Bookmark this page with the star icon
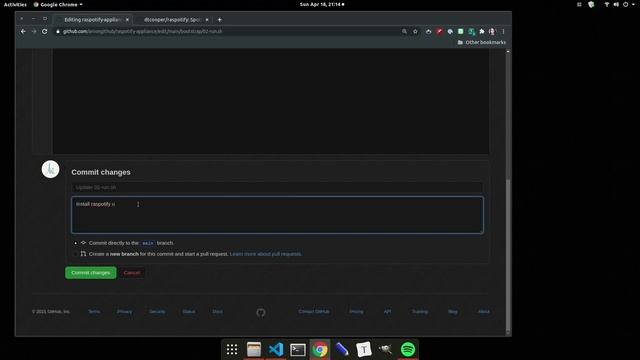This screenshot has width=640, height=360. tap(415, 31)
